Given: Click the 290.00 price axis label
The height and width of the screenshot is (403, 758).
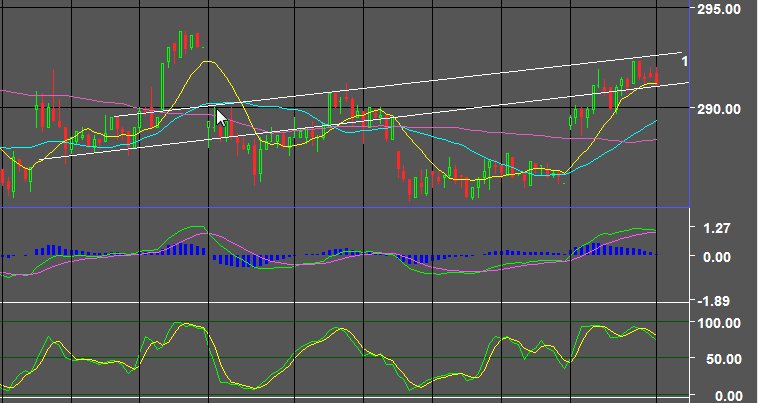Looking at the screenshot, I should pyautogui.click(x=719, y=109).
